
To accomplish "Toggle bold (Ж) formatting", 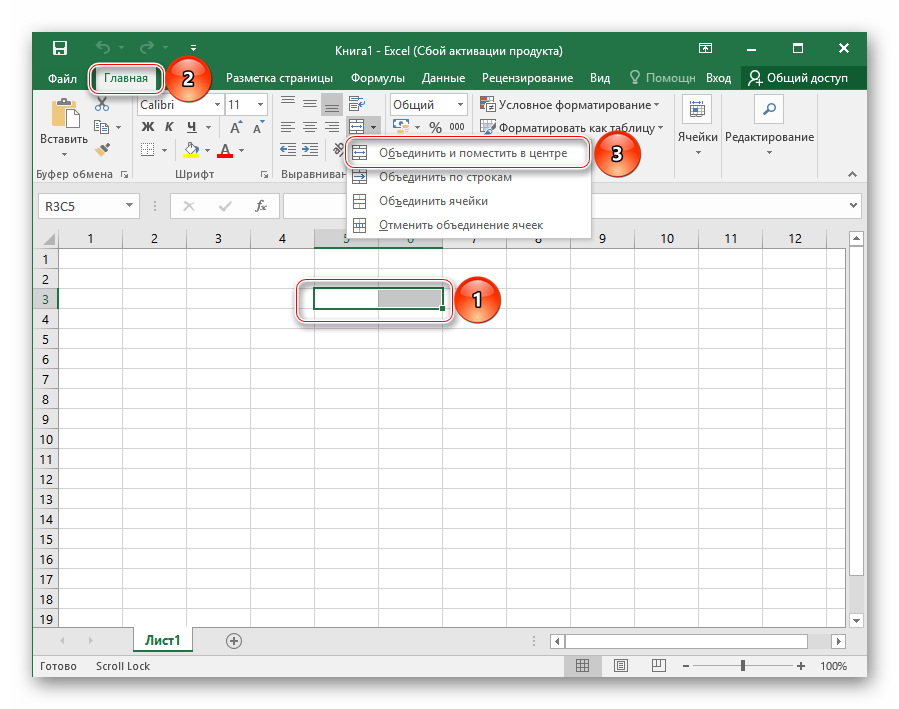I will (148, 127).
